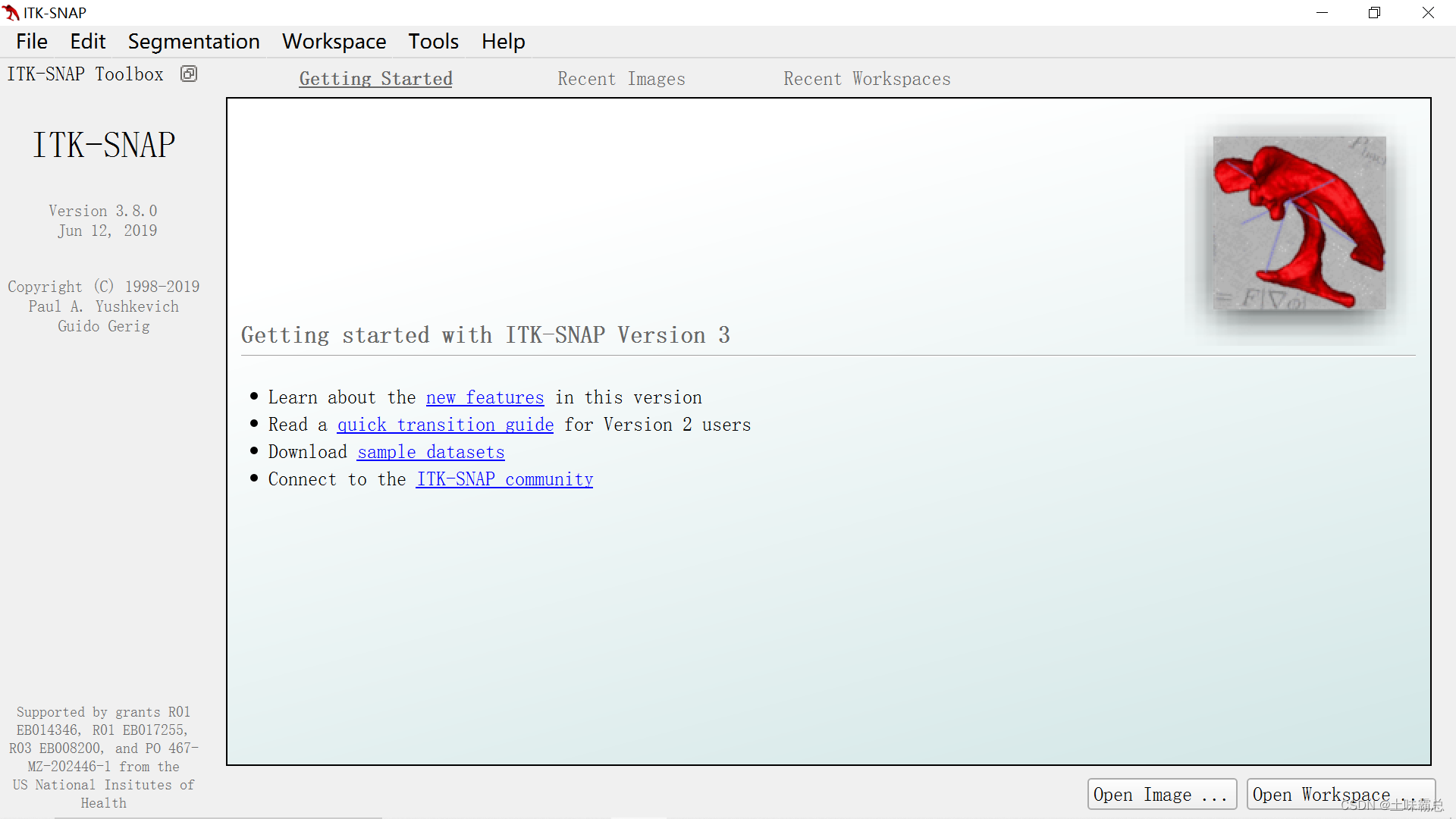Open the Help menu
The height and width of the screenshot is (819, 1456).
pos(503,41)
